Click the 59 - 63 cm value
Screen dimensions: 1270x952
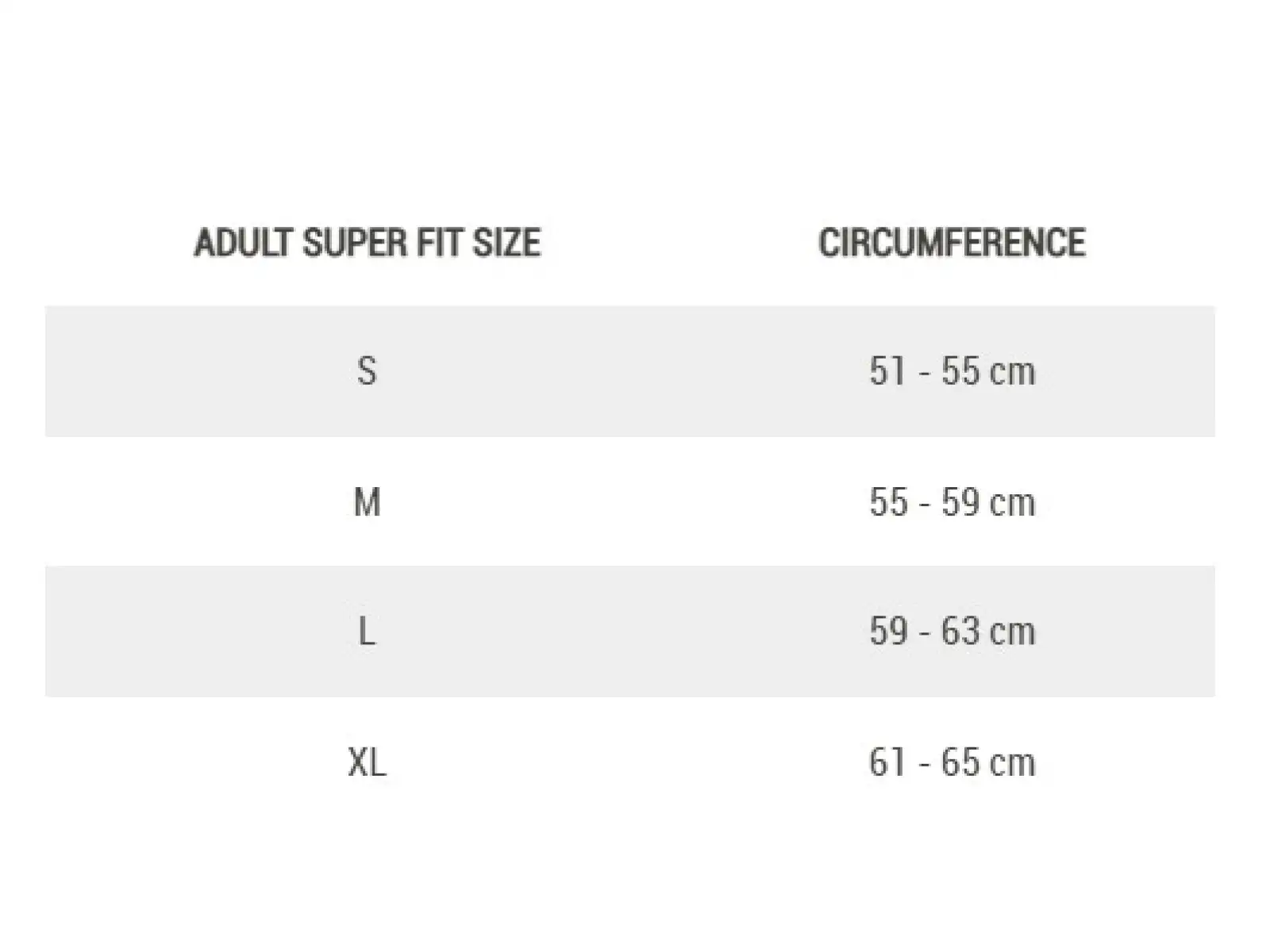(952, 632)
